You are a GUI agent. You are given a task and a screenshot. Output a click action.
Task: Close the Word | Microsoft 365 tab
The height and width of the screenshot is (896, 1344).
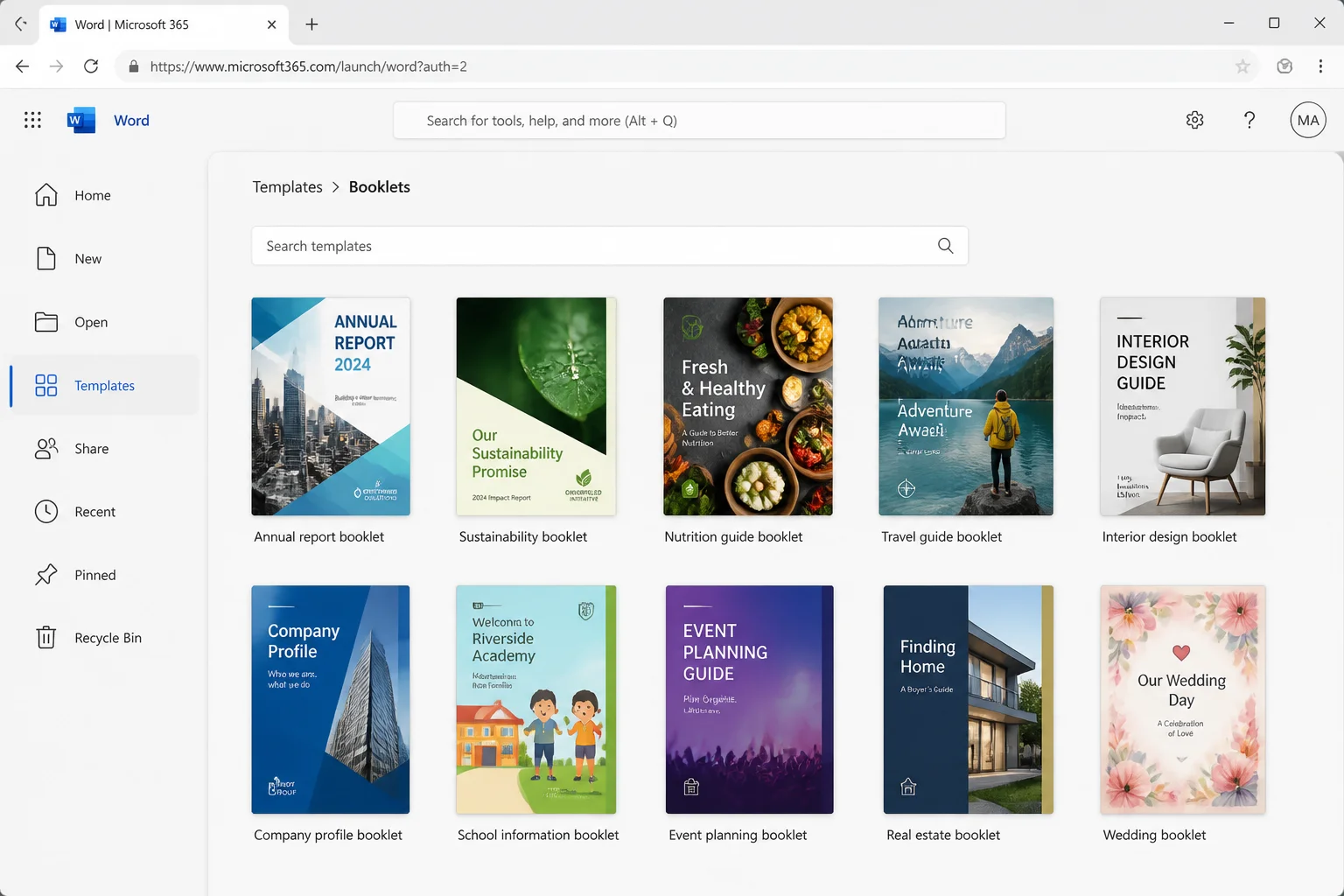(271, 24)
